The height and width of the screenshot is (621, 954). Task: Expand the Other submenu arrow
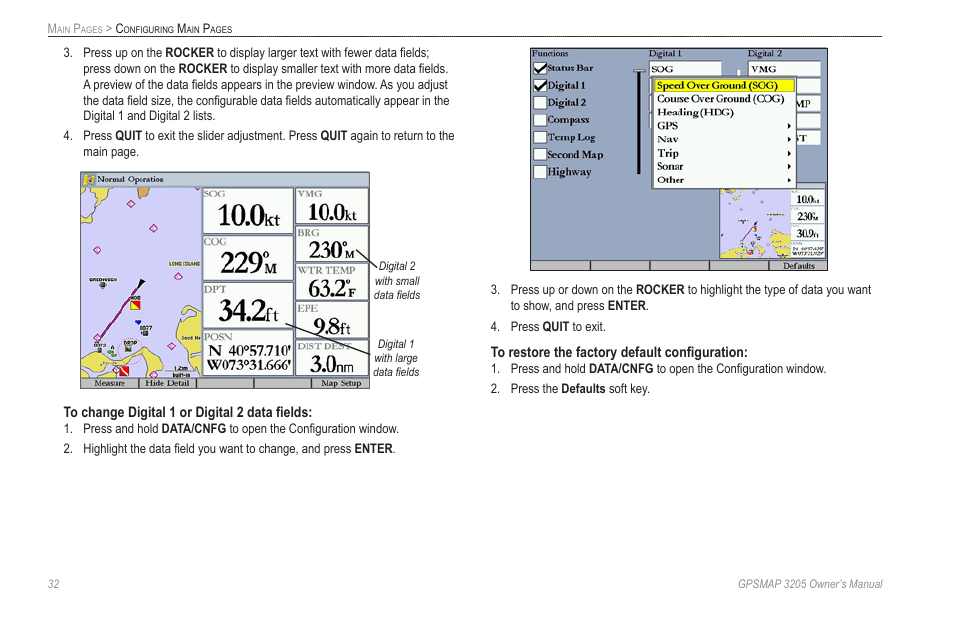pyautogui.click(x=789, y=180)
